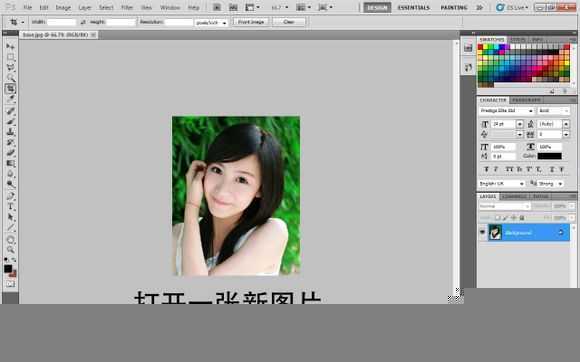The image size is (580, 362).
Task: Select the History Brush tool
Action: point(10,142)
